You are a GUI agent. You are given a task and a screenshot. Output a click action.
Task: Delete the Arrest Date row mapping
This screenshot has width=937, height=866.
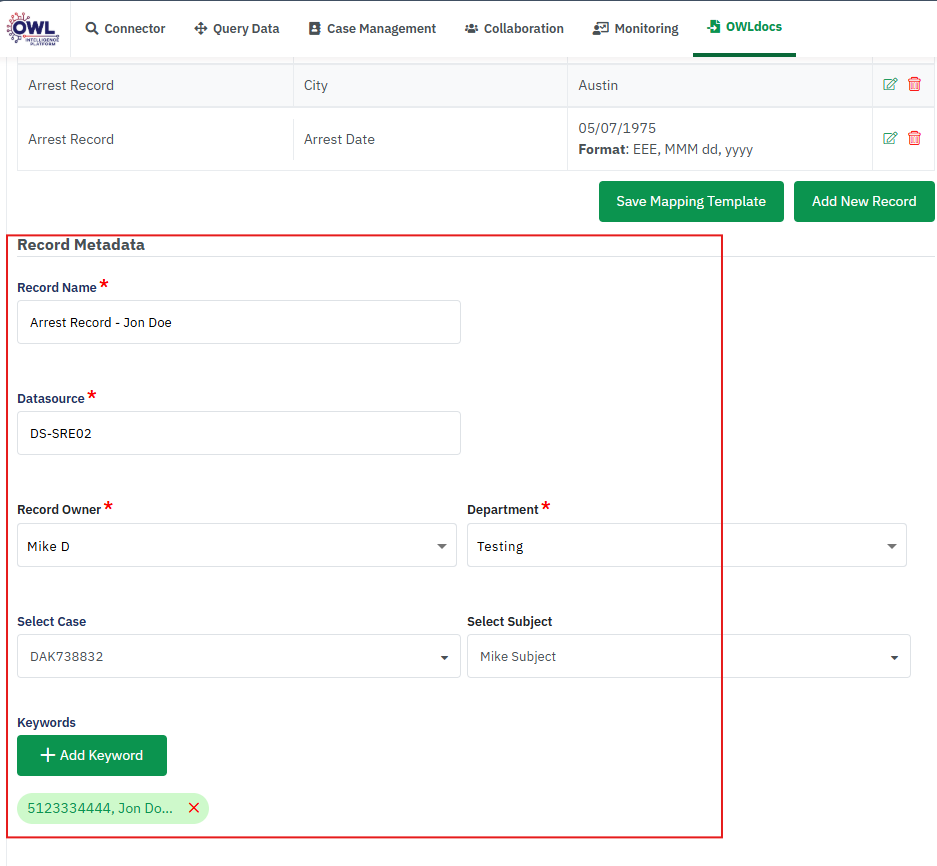914,139
